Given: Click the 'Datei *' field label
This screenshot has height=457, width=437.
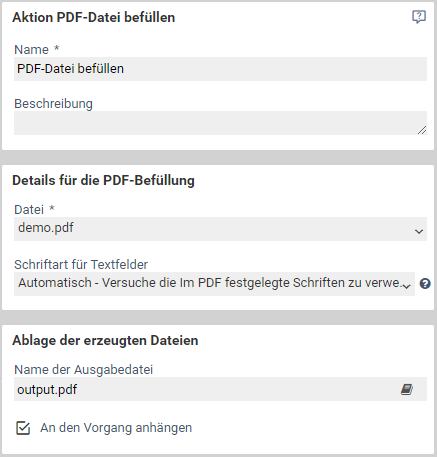Looking at the screenshot, I should (x=34, y=210).
